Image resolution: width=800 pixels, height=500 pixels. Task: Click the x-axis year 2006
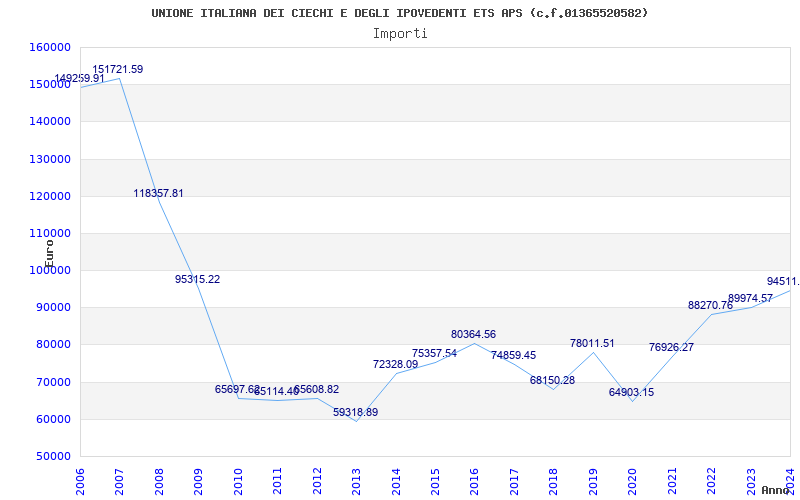(x=80, y=481)
